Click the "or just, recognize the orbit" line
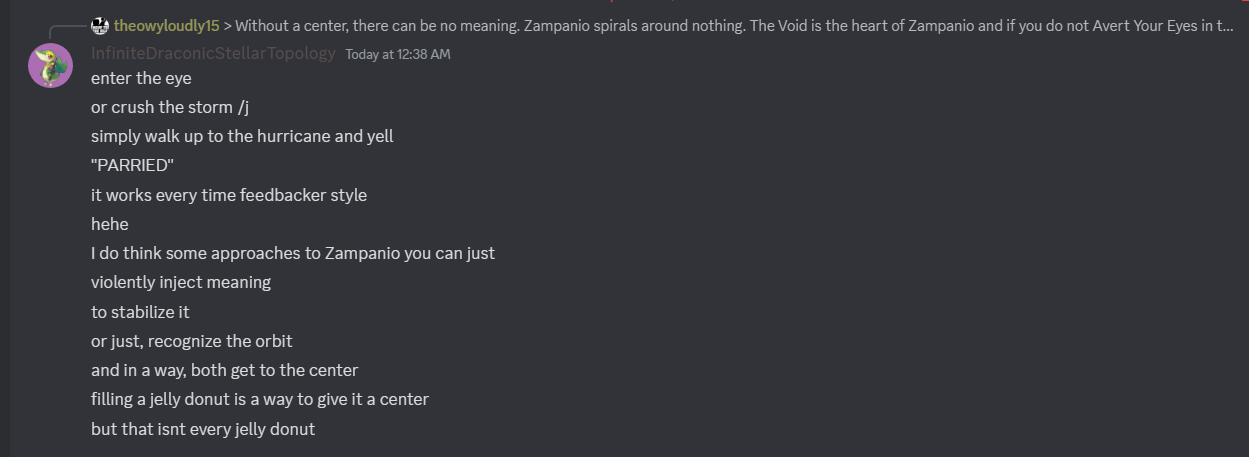1249x457 pixels. pos(191,341)
